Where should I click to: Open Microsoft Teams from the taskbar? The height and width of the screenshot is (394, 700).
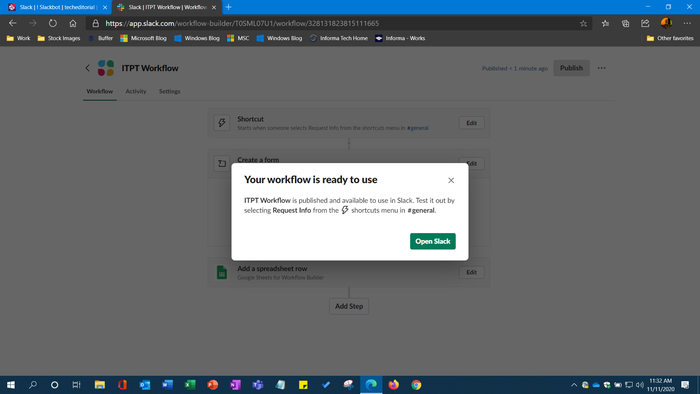click(258, 385)
